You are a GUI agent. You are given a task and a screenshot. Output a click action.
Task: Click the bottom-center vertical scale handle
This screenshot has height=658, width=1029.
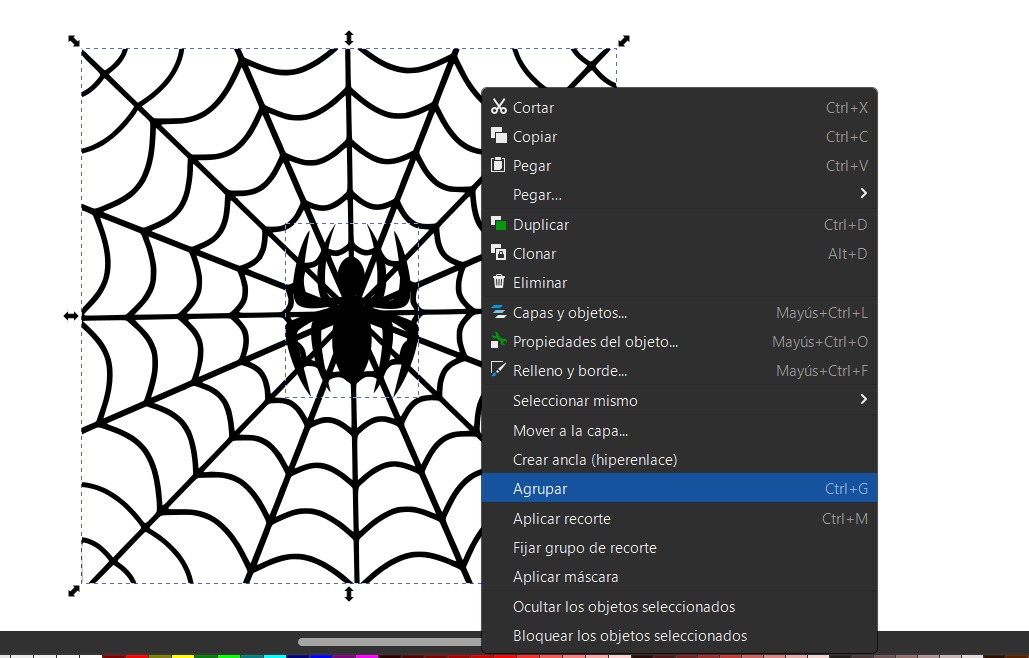349,594
